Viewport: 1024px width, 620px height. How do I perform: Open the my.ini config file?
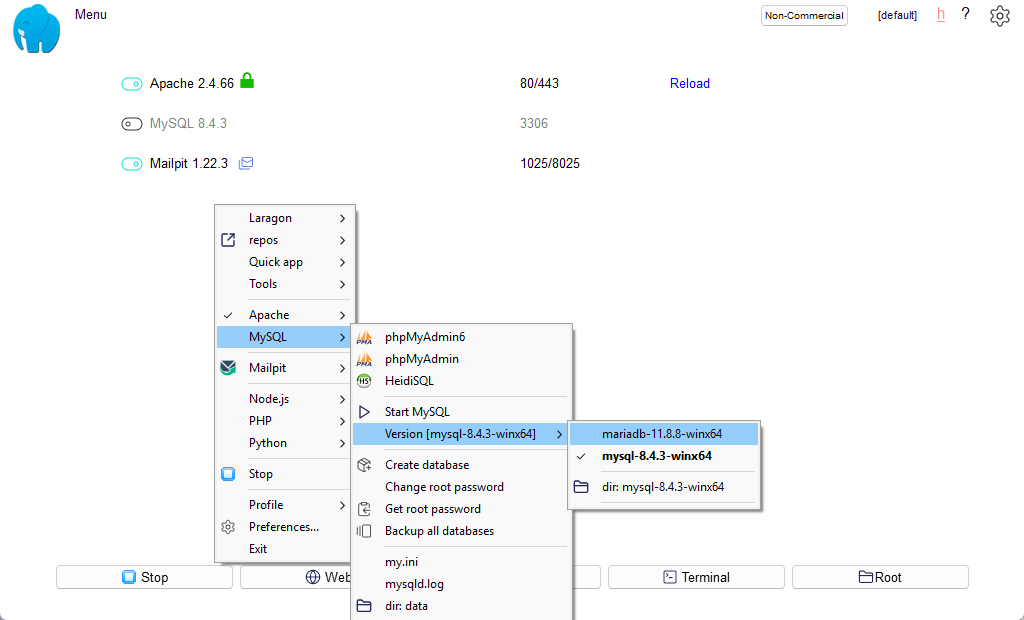[x=401, y=562]
